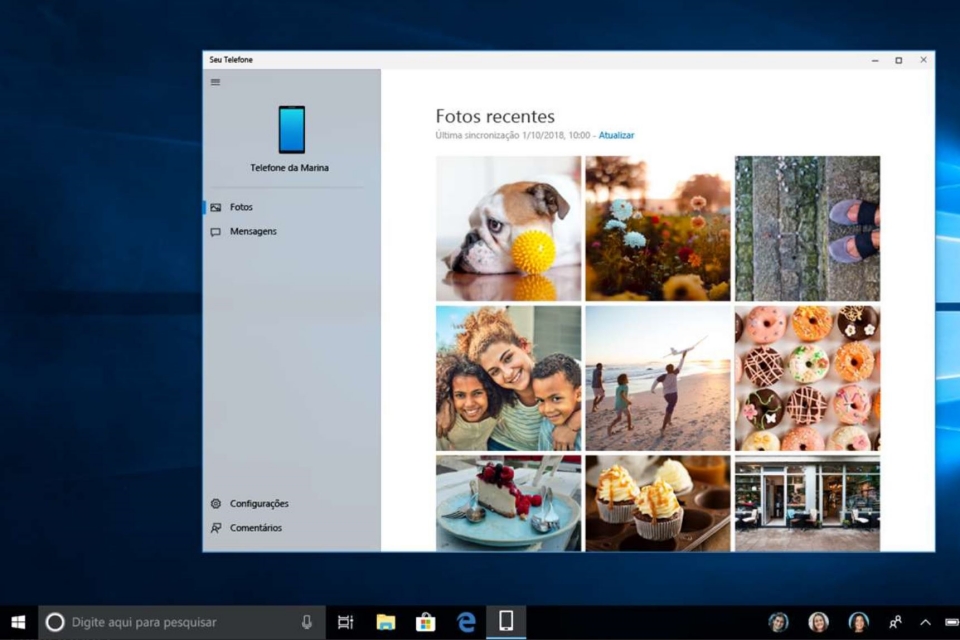Open the caramel cupcakes photo

pos(658,503)
